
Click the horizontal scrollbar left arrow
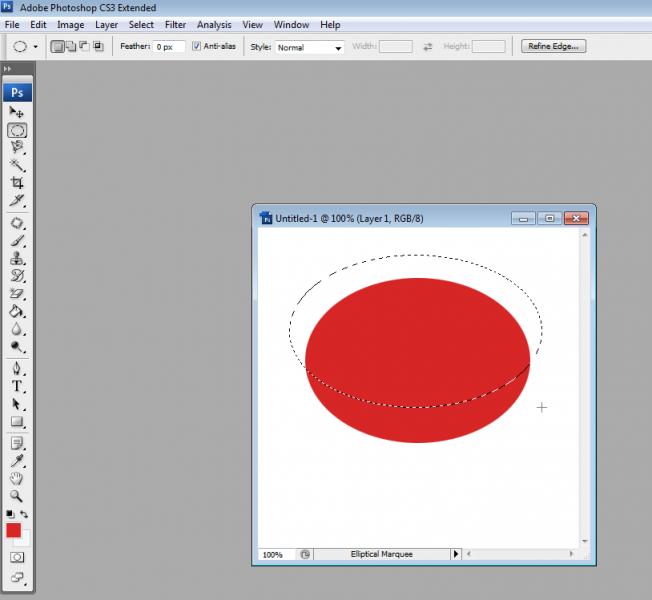coord(469,553)
